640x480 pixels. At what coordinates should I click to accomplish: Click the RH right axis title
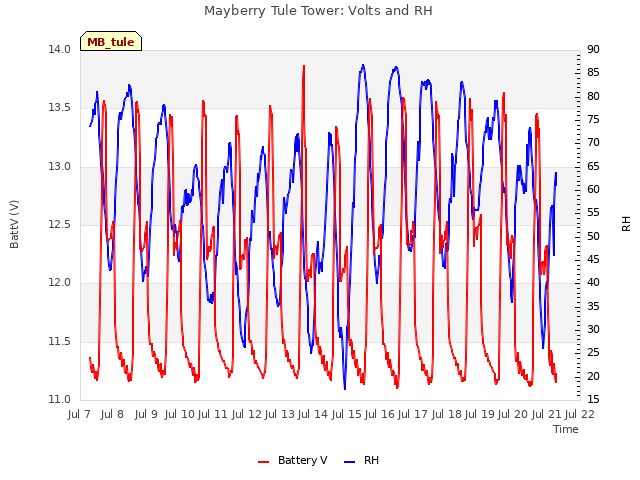tap(626, 224)
